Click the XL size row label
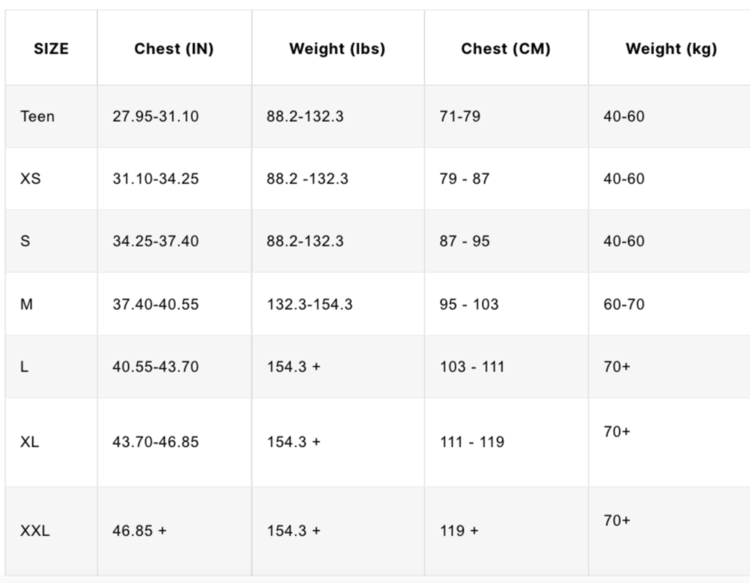Viewport: 750px width, 583px height. coord(30,442)
